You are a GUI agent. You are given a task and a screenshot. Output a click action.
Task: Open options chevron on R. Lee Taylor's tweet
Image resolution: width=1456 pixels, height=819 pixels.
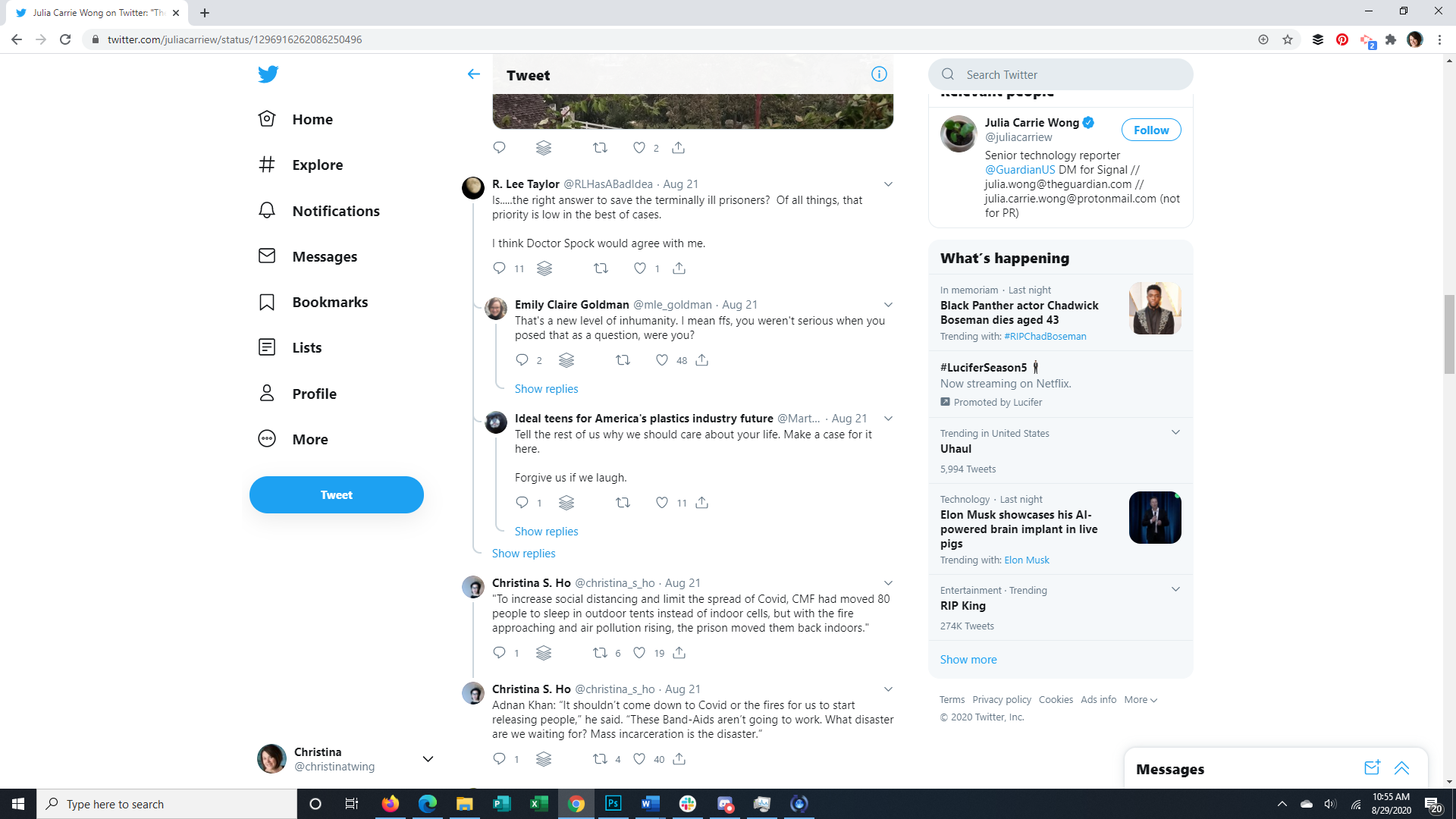point(888,184)
